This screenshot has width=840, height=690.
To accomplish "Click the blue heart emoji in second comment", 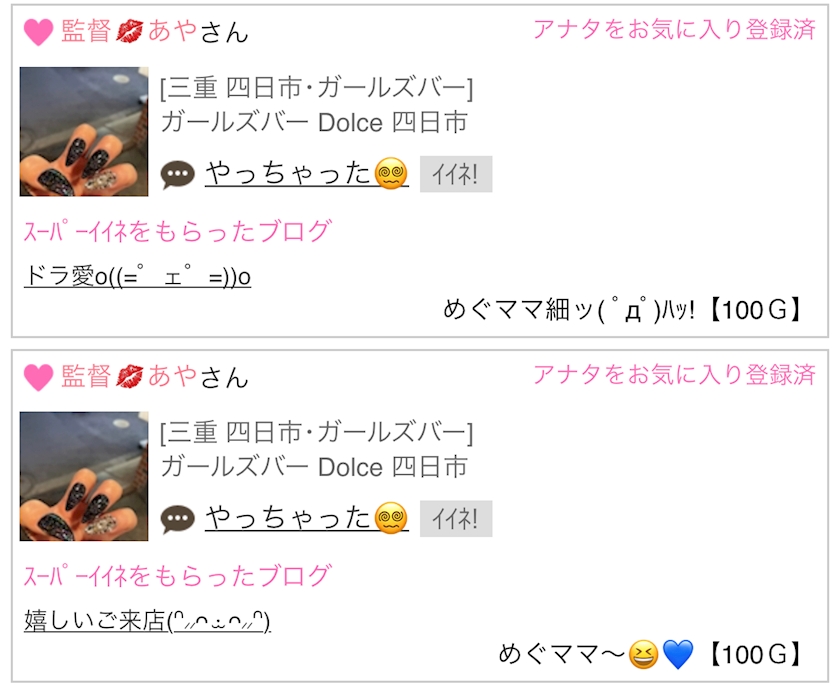I will click(x=678, y=654).
